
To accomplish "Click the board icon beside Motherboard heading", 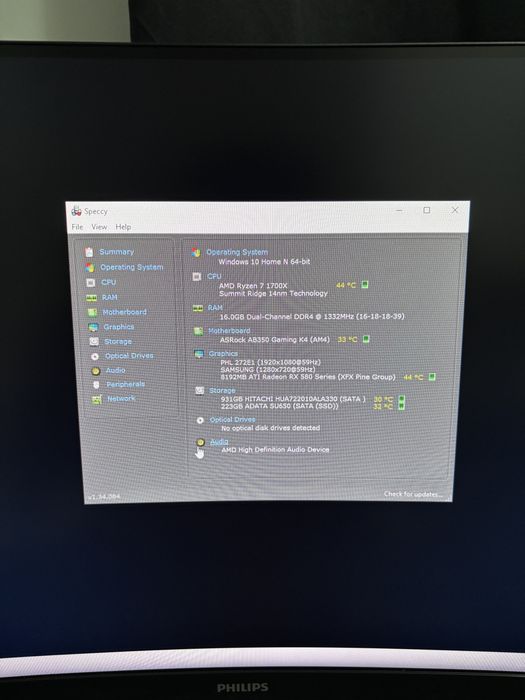I will pyautogui.click(x=198, y=331).
